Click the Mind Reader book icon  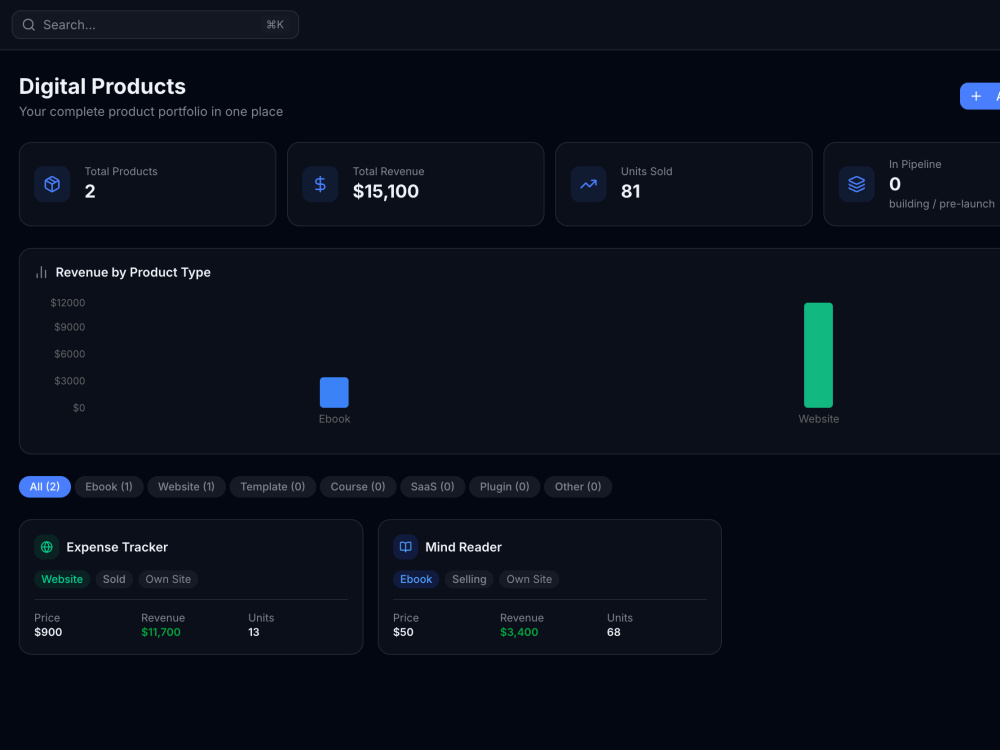[406, 547]
